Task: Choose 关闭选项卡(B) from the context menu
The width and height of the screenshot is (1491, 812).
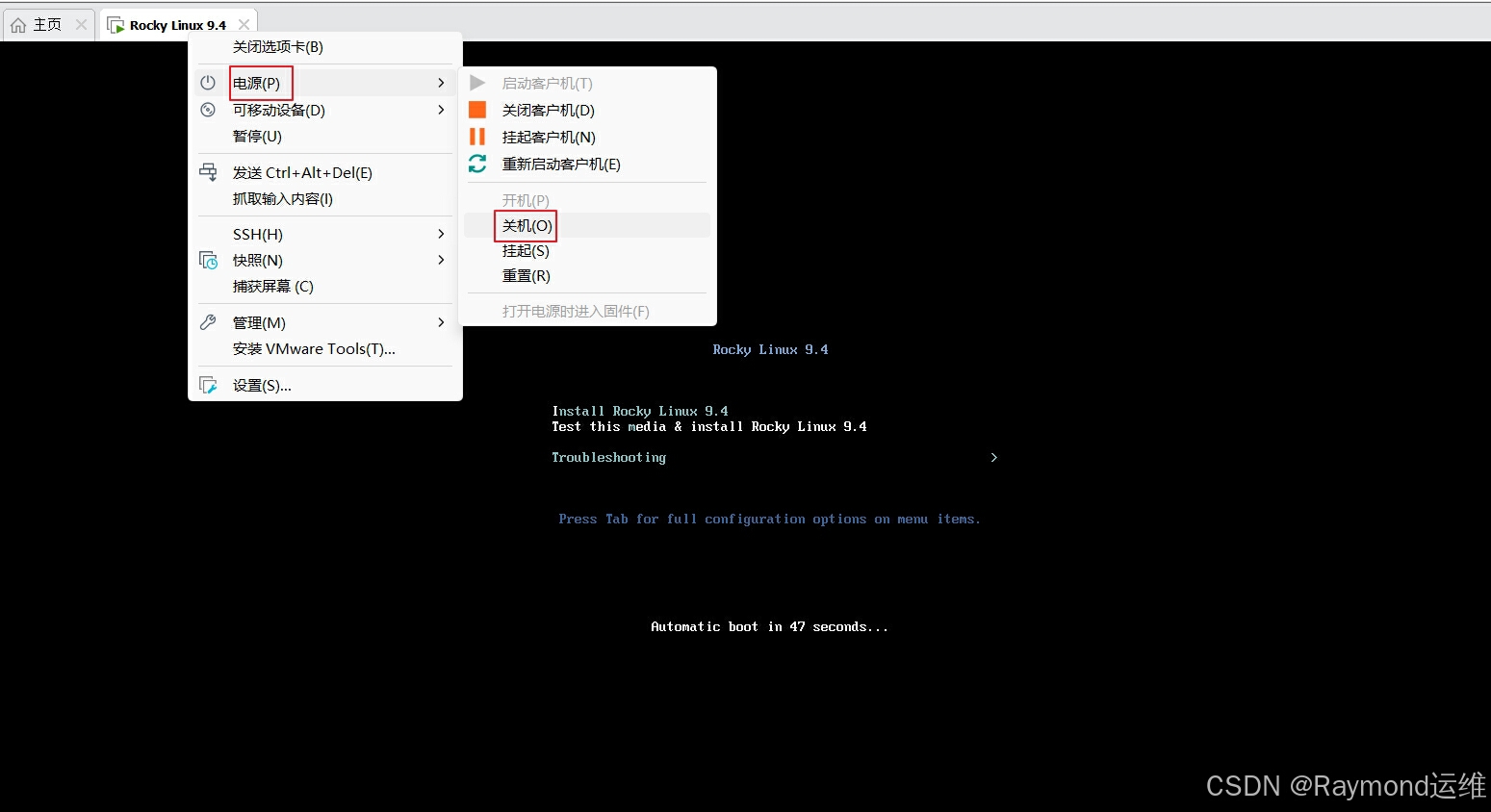Action: click(325, 46)
